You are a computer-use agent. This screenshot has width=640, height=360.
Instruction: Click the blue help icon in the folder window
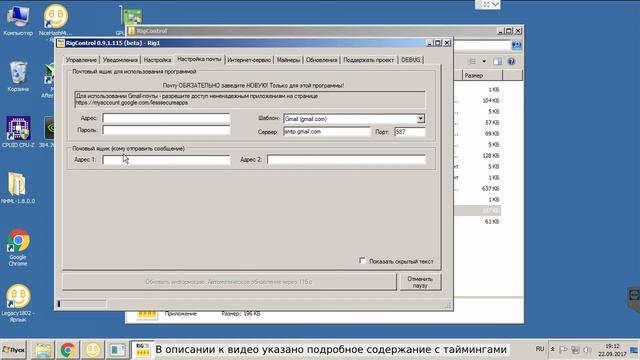[x=511, y=61]
